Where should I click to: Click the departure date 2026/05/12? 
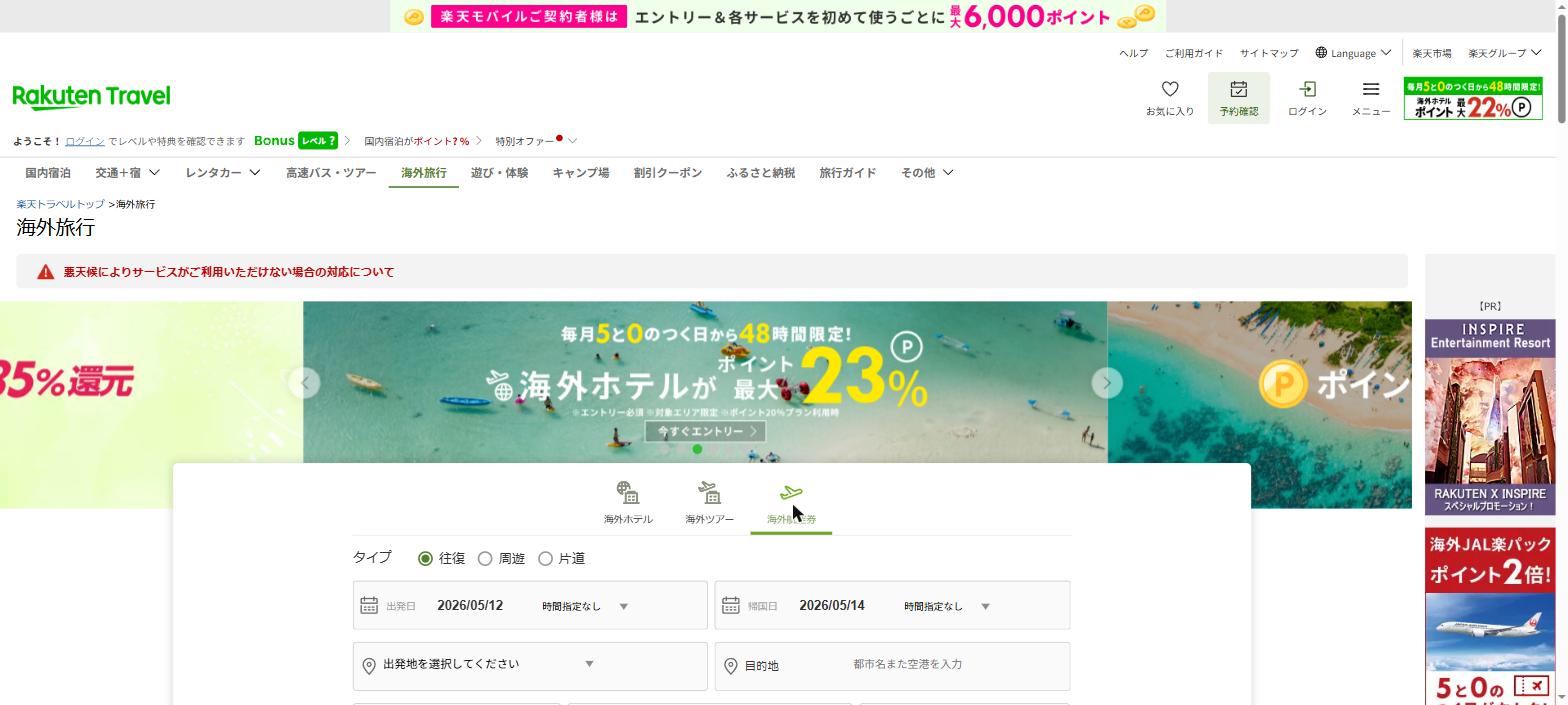point(470,606)
